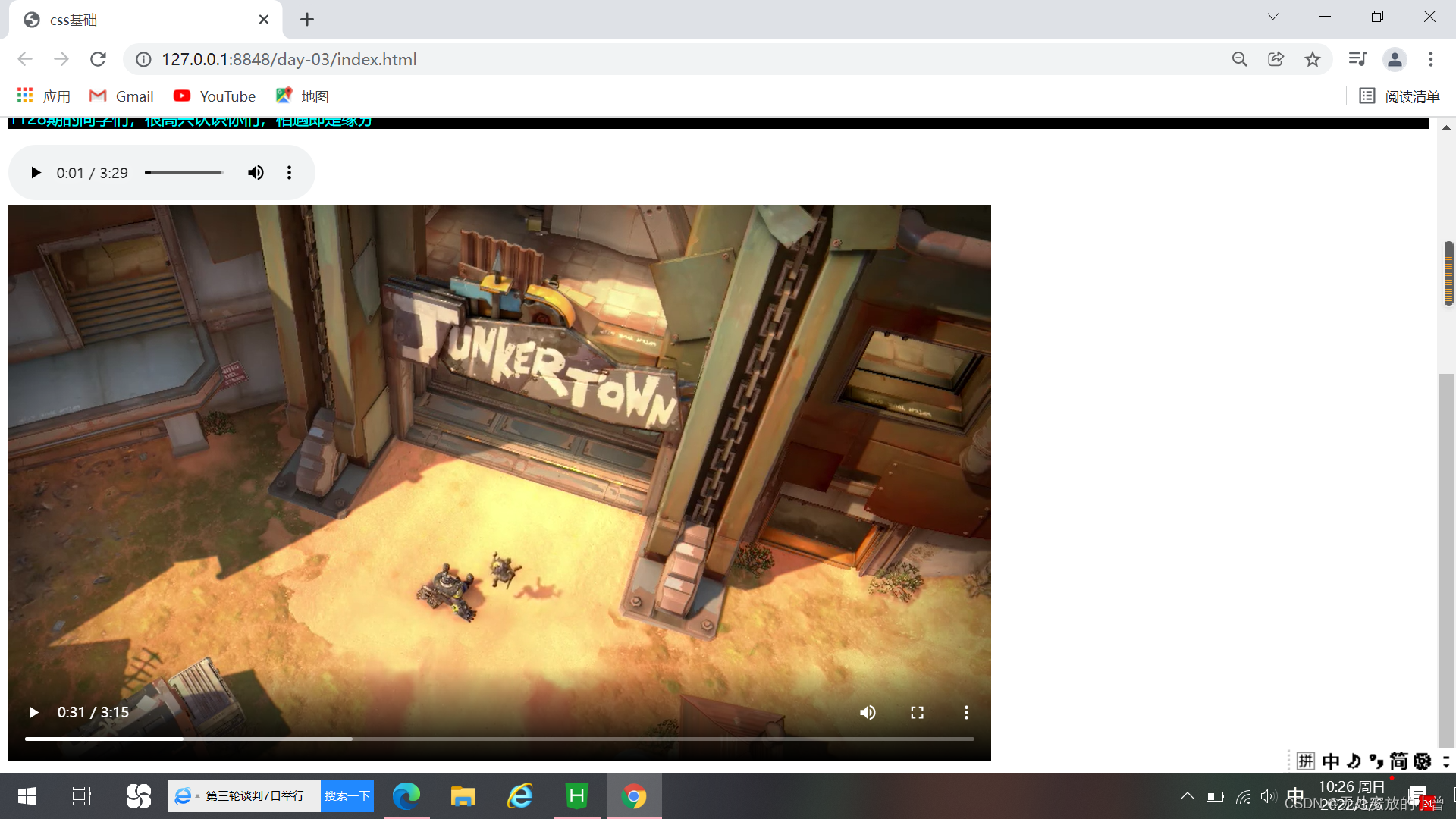View site information icon
Viewport: 1456px width, 819px height.
click(143, 59)
